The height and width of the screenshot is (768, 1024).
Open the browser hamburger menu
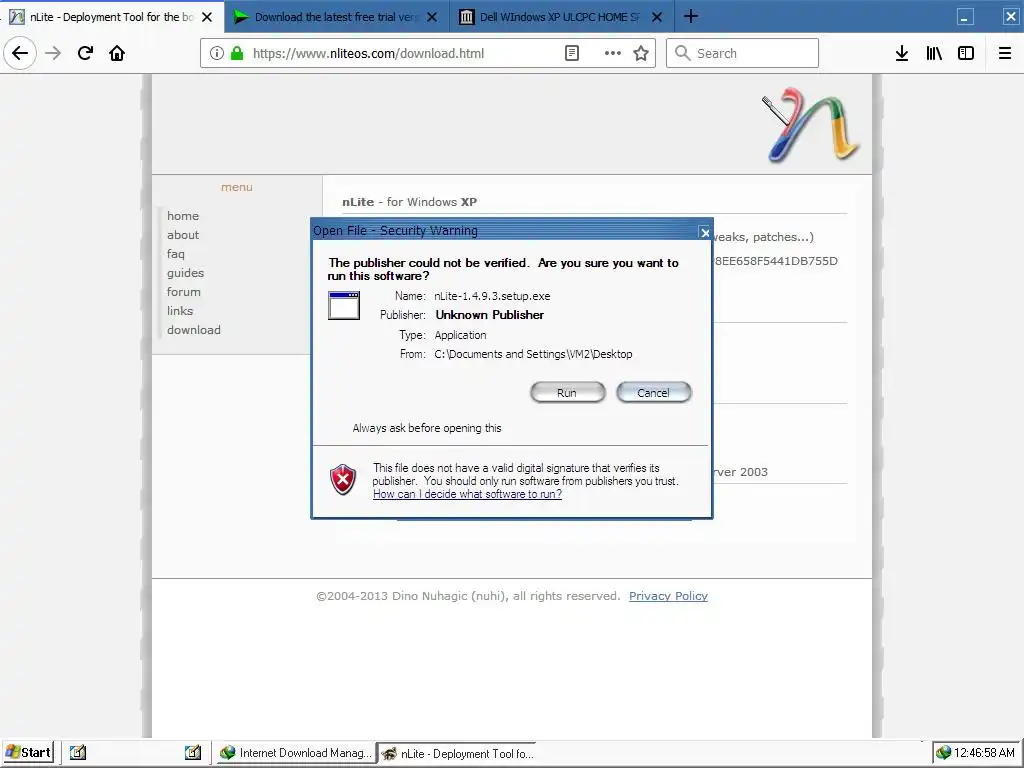tap(1005, 53)
